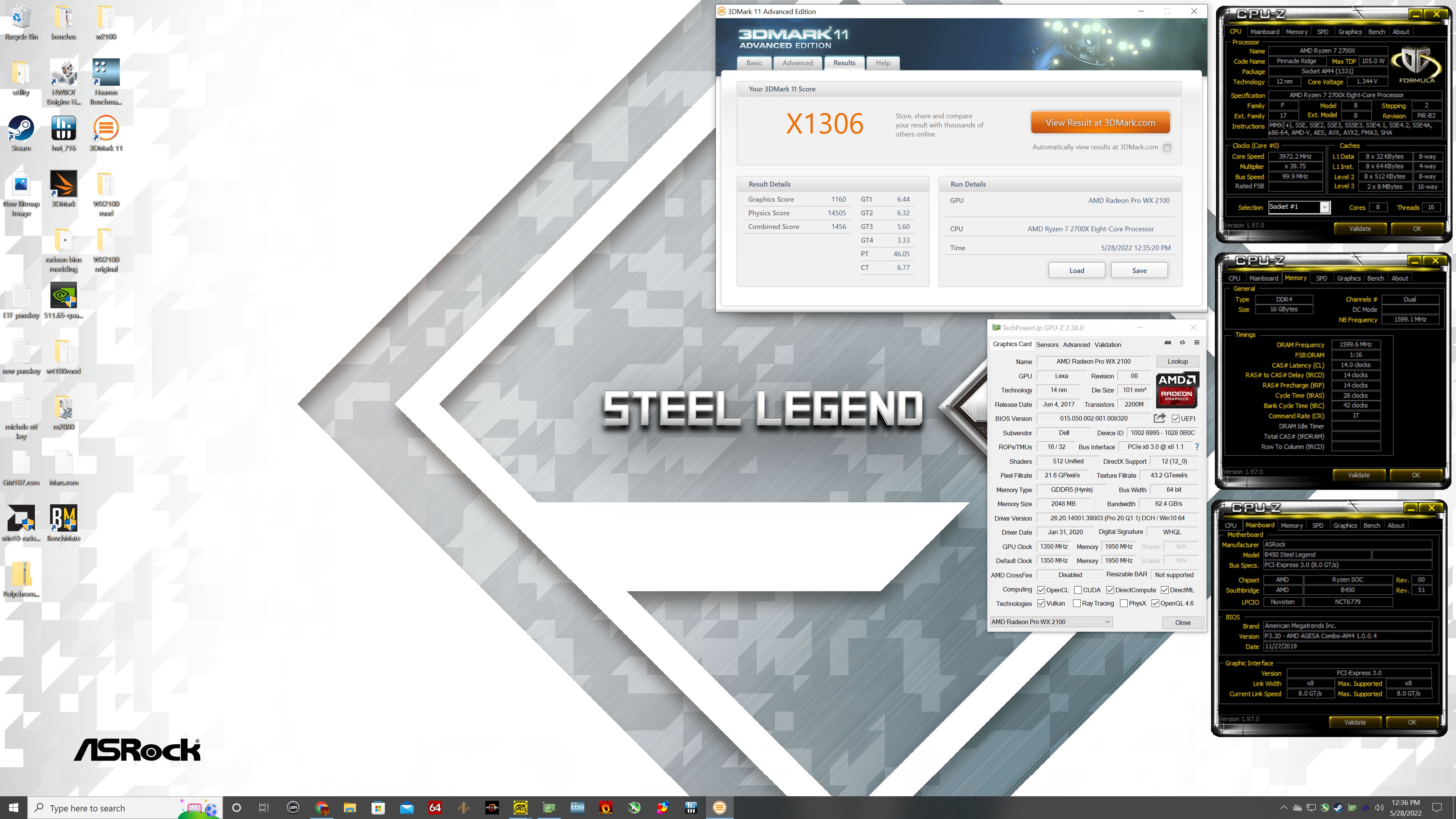Open the Mars.rom file
Viewport: 1456px width, 819px height.
[63, 468]
